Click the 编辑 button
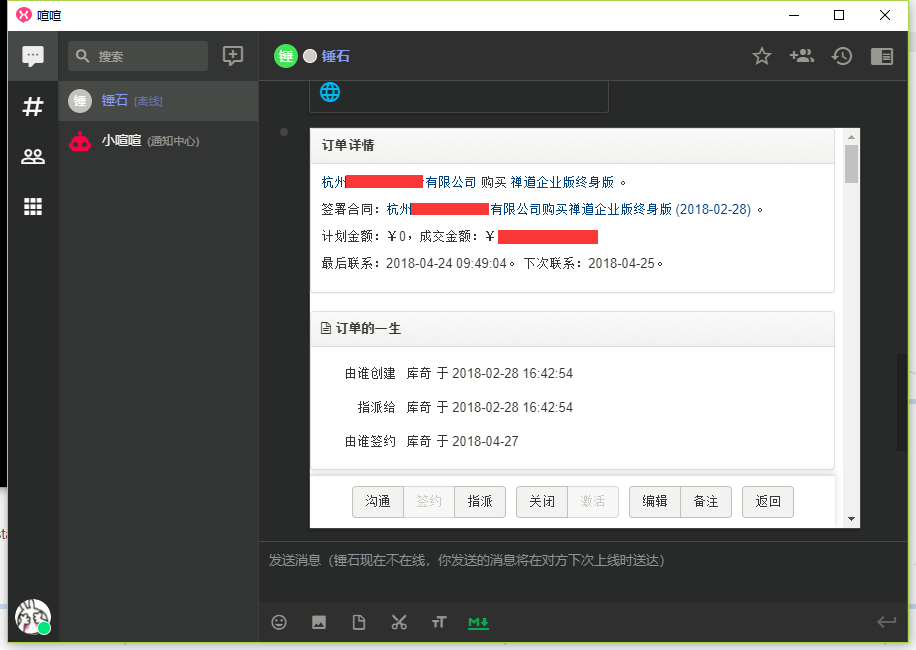 coord(654,501)
